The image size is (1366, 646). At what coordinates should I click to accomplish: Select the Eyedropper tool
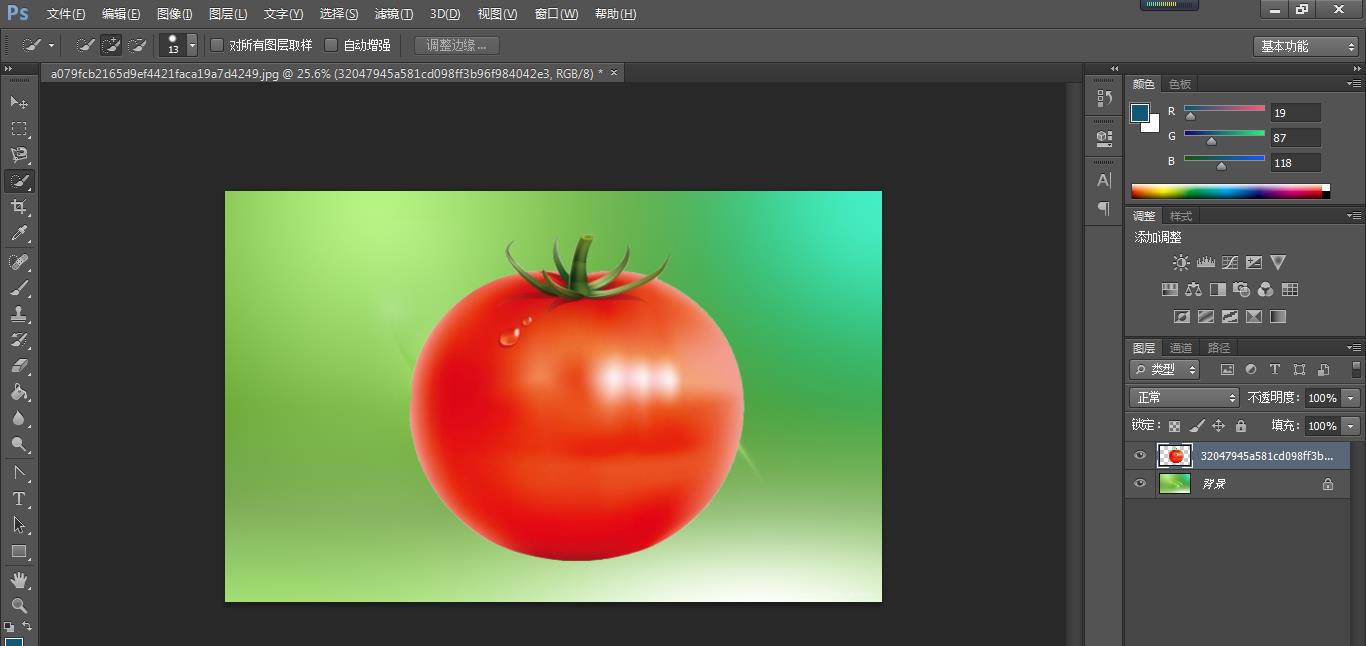(19, 234)
